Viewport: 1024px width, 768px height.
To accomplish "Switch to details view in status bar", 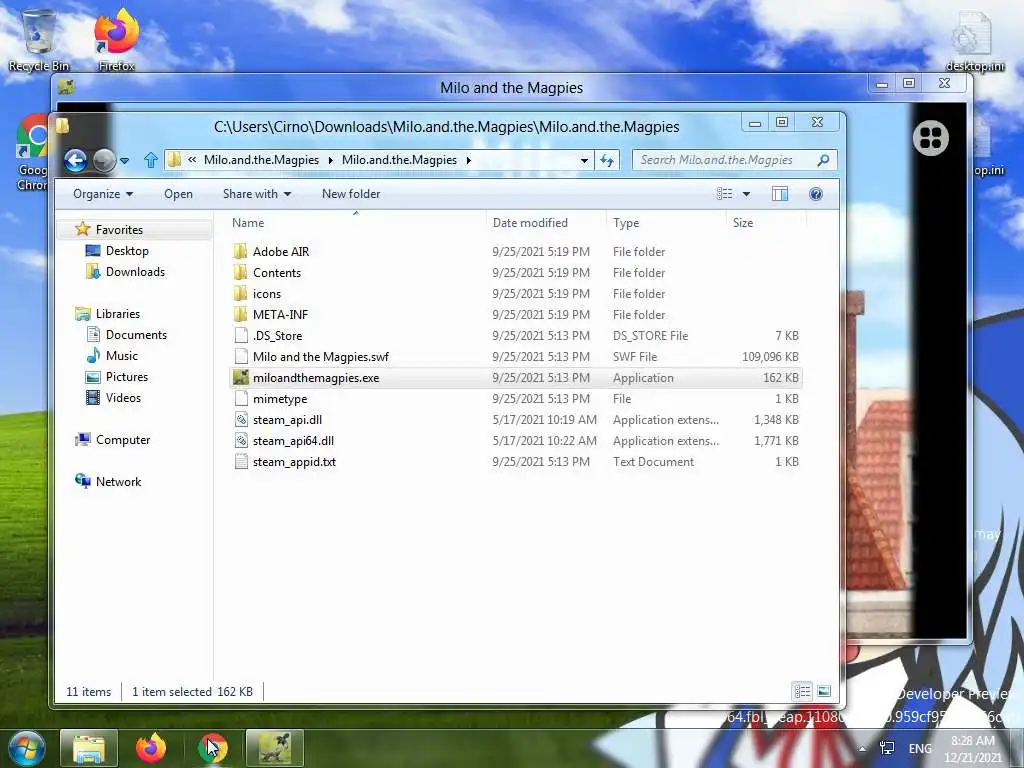I will pos(802,691).
